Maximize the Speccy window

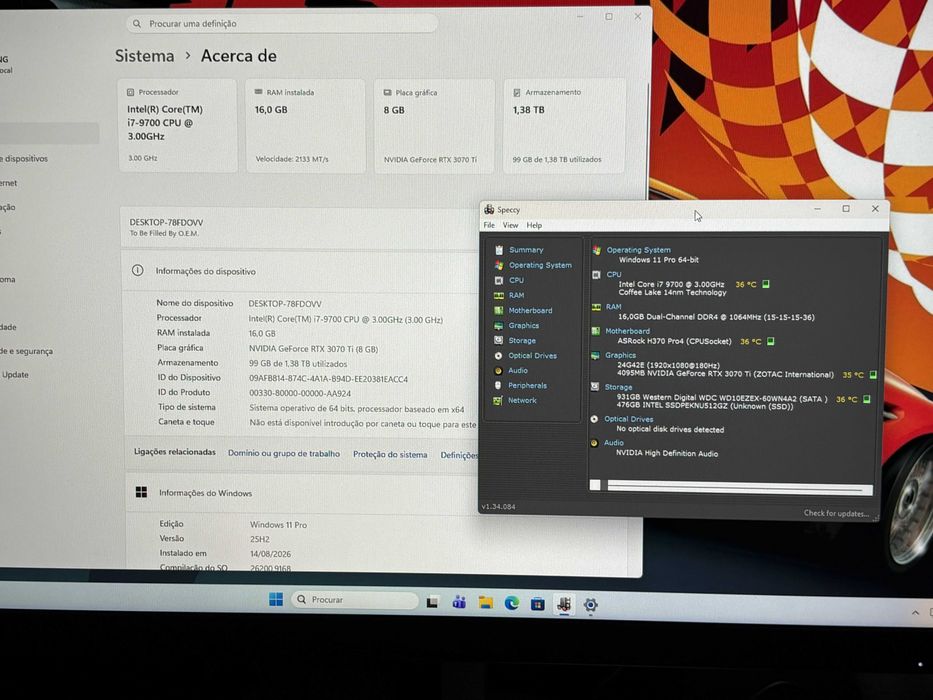point(846,209)
